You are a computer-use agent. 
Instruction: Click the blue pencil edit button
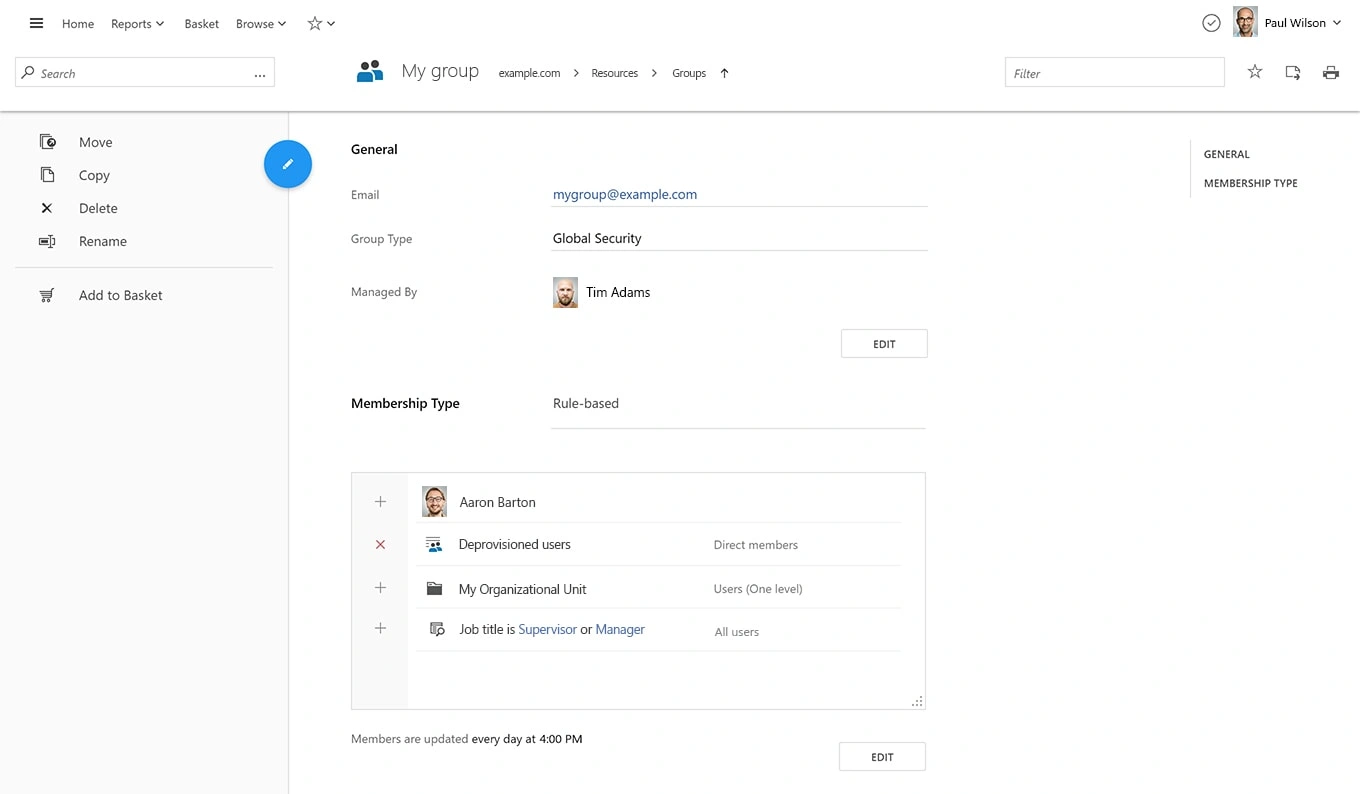point(288,164)
